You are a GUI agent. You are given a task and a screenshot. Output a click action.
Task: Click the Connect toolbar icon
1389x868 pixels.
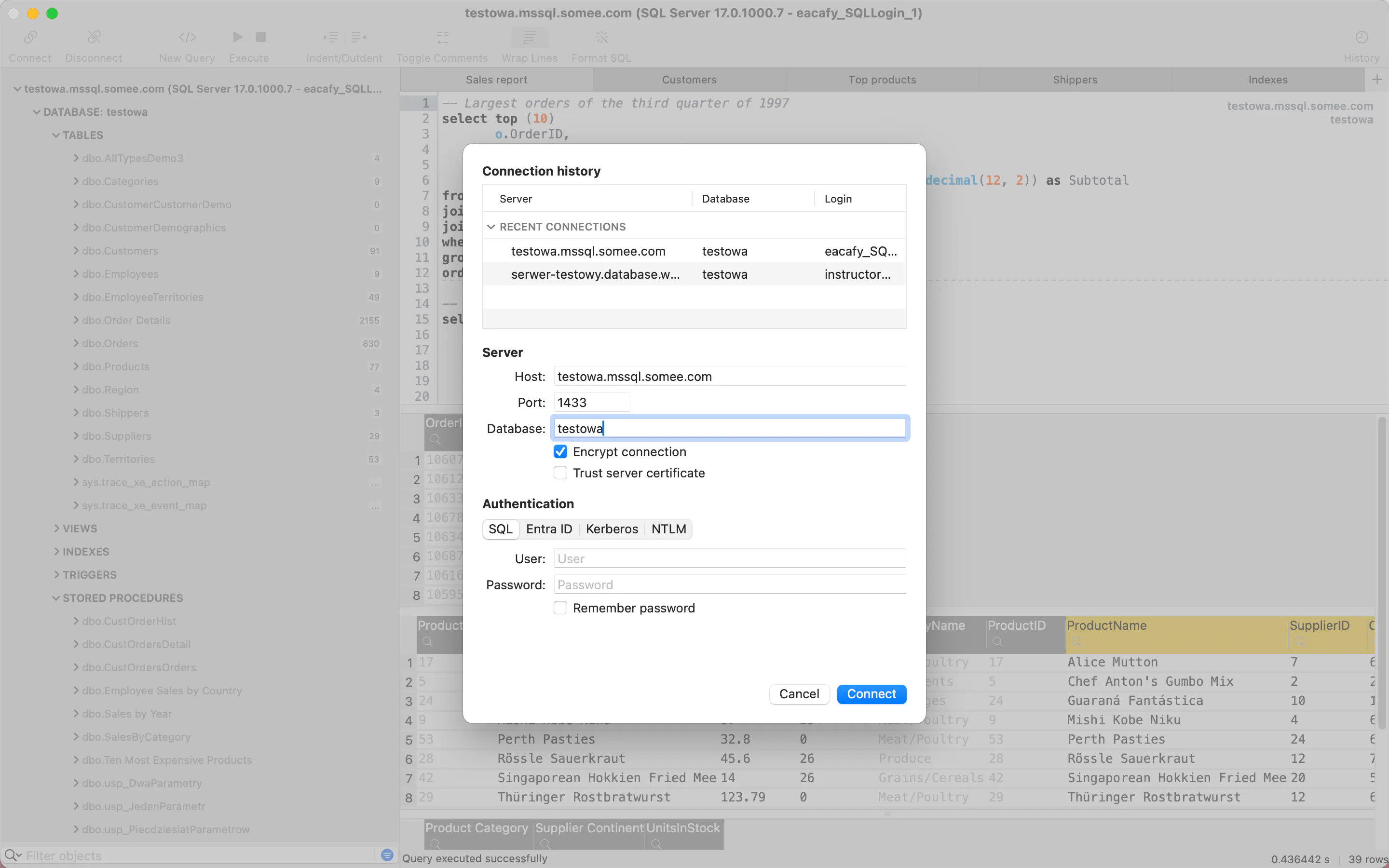click(x=30, y=37)
